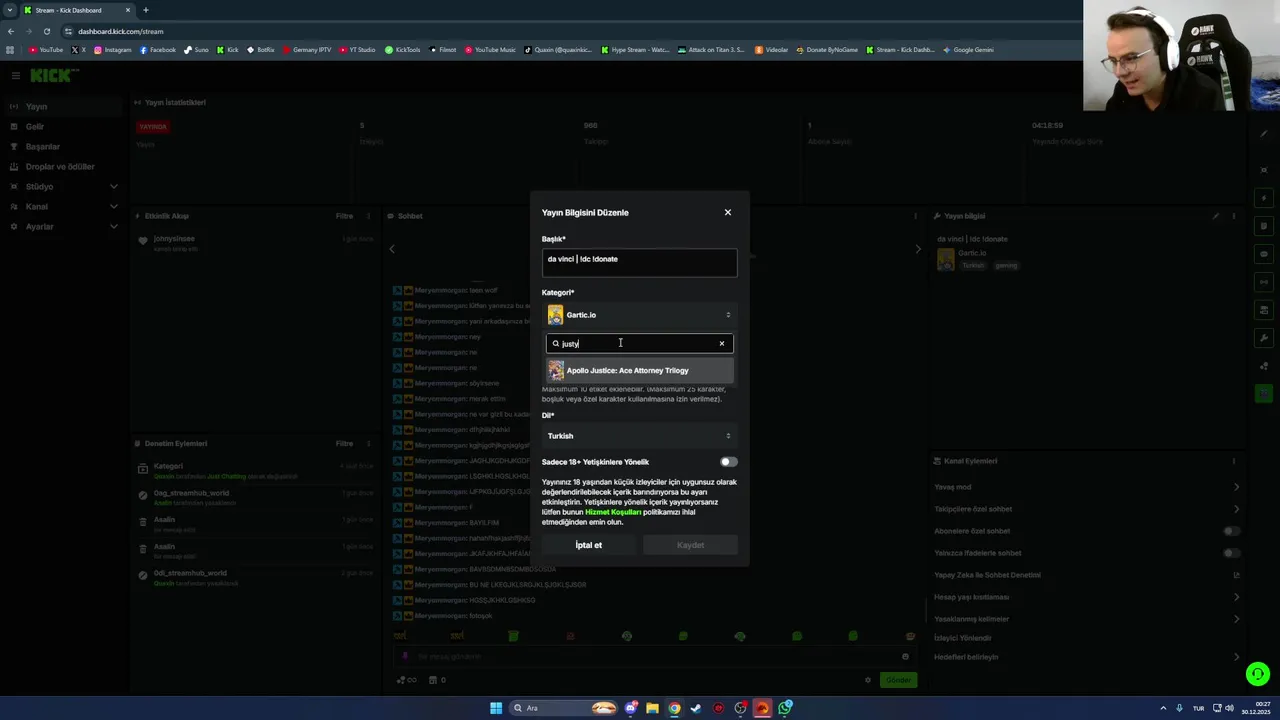
Task: Open WhatsApp from the taskbar
Action: [x=786, y=708]
